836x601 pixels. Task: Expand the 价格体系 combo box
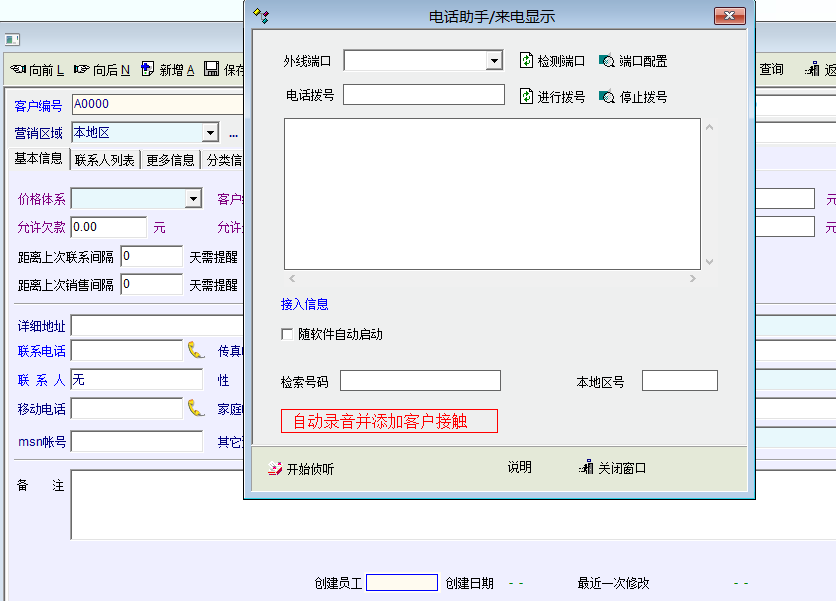(194, 199)
